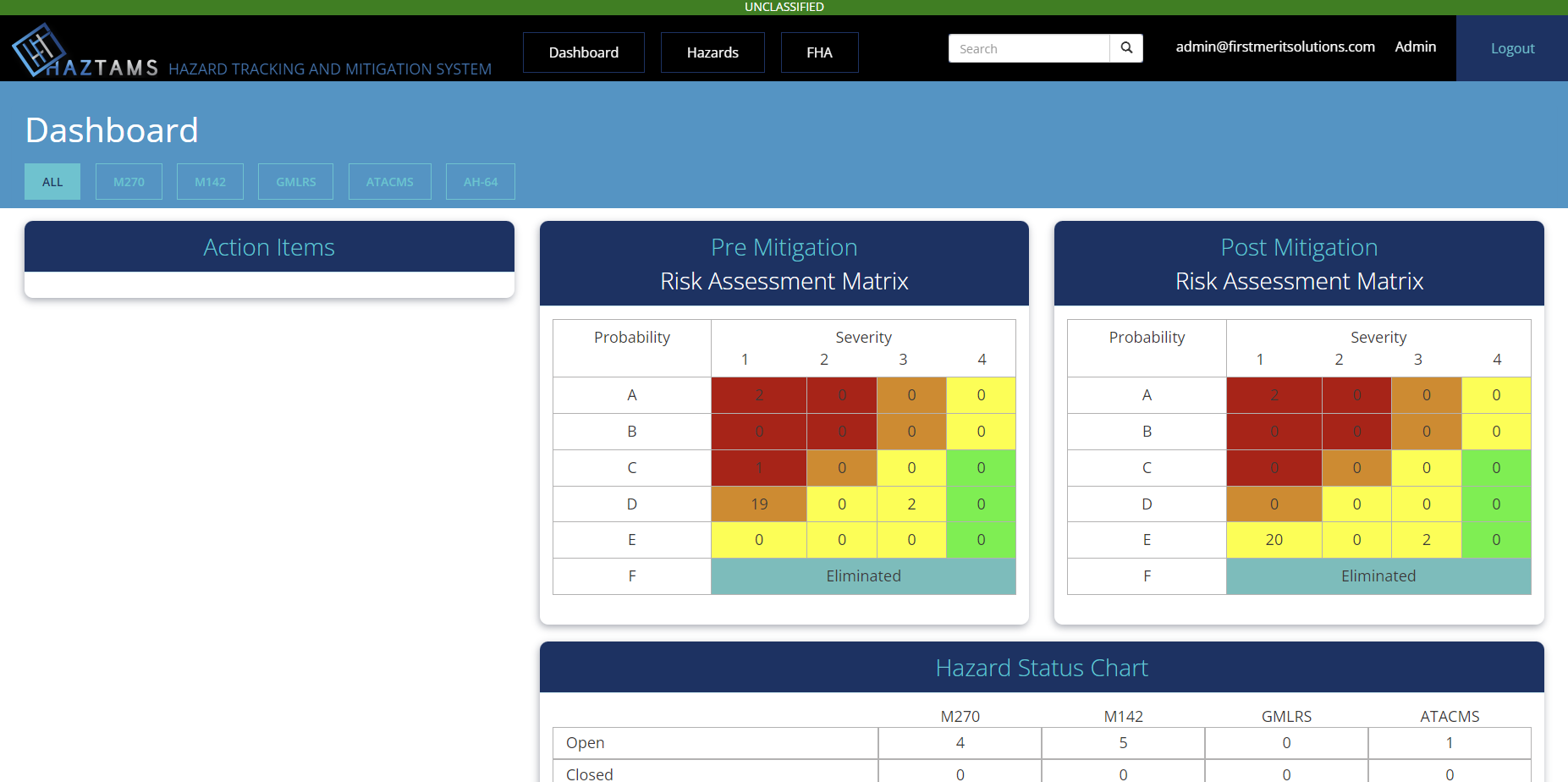1568x782 pixels.
Task: Click the Admin role link
Action: coord(1416,47)
